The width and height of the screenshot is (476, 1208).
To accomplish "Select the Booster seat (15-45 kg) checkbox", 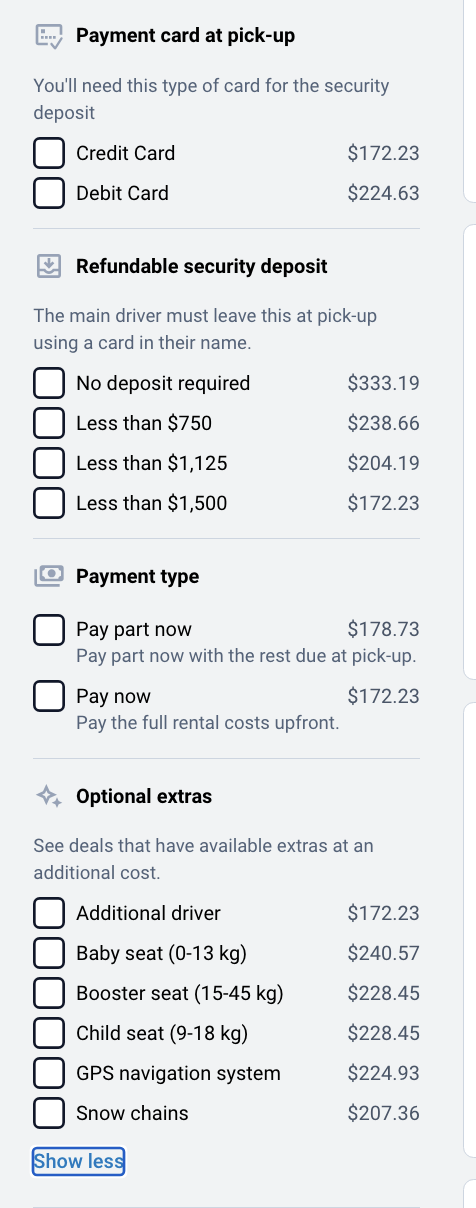I will [x=49, y=993].
